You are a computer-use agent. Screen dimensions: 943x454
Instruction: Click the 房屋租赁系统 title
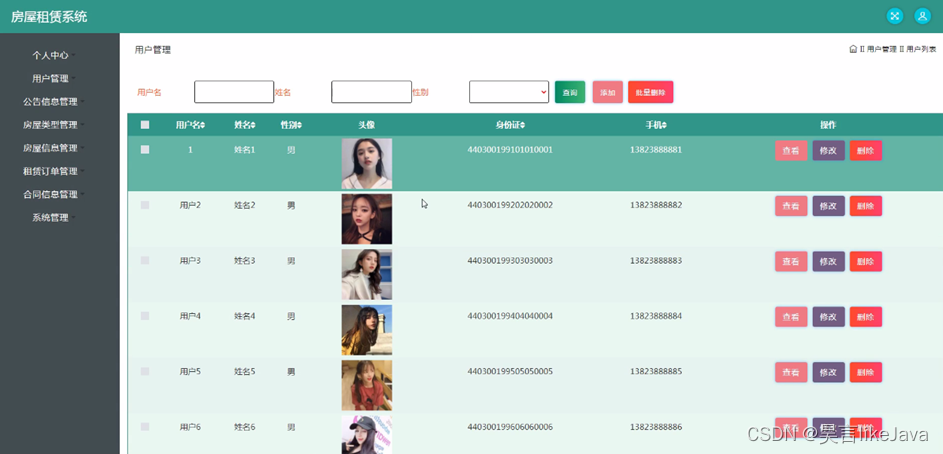point(49,17)
